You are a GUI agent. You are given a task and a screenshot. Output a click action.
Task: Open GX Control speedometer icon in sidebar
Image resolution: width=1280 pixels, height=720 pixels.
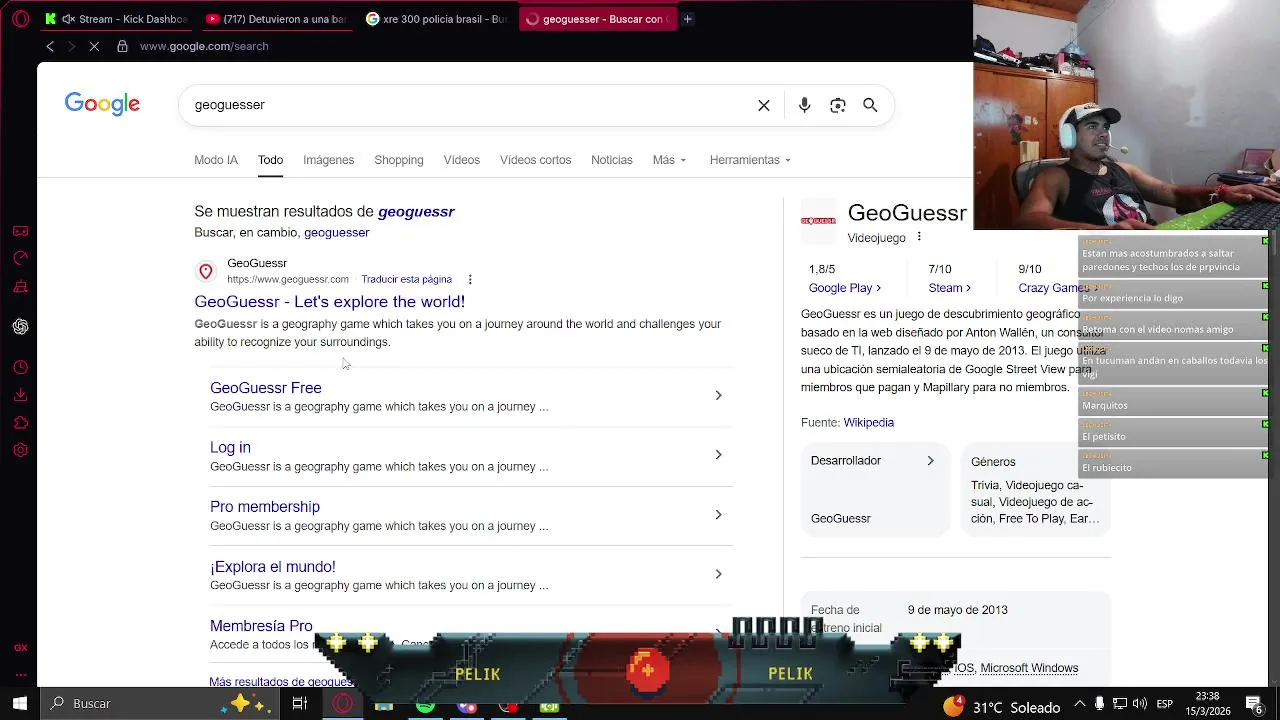pos(20,258)
